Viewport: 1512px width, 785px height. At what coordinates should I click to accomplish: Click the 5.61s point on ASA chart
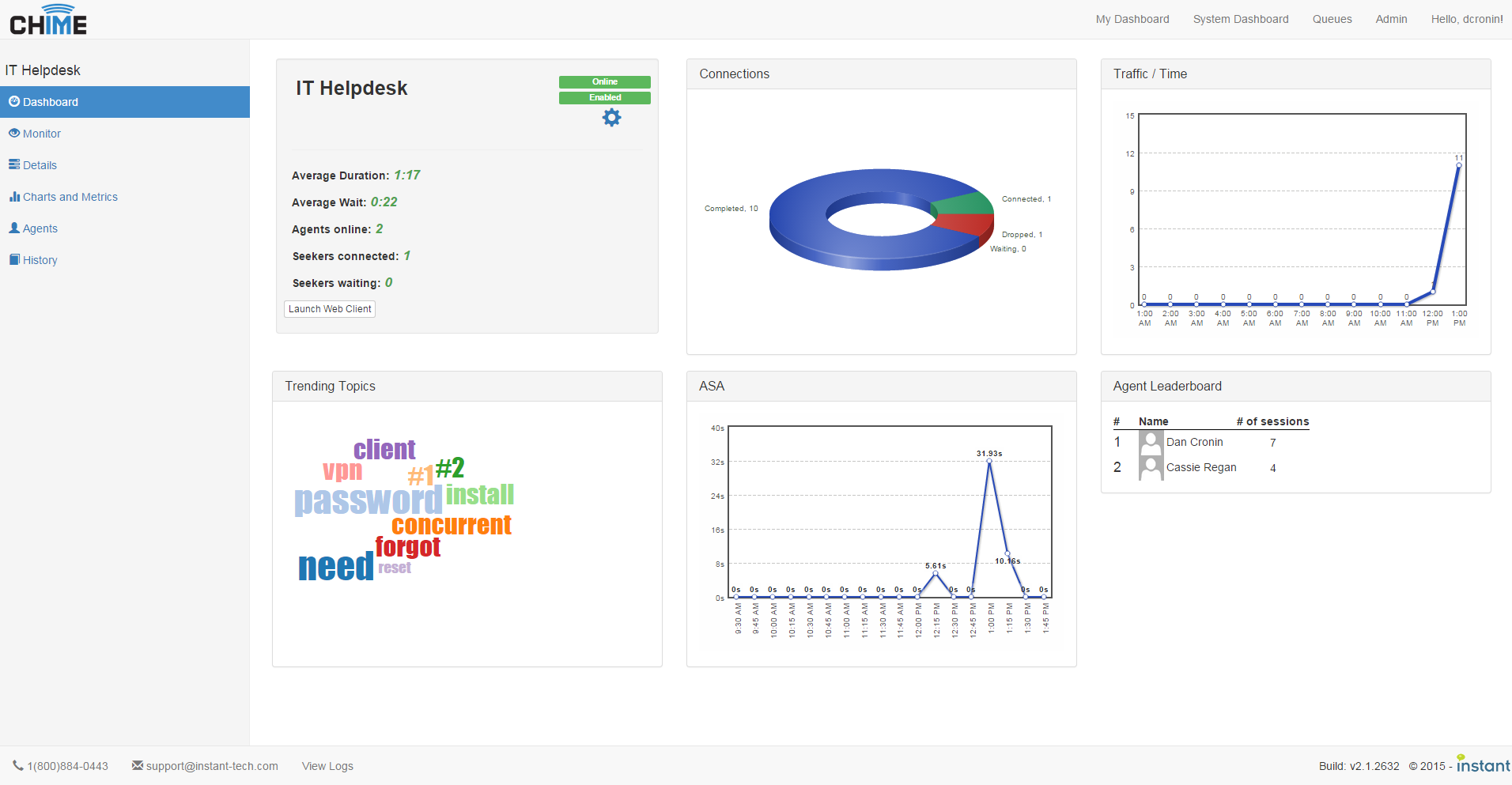[x=936, y=573]
